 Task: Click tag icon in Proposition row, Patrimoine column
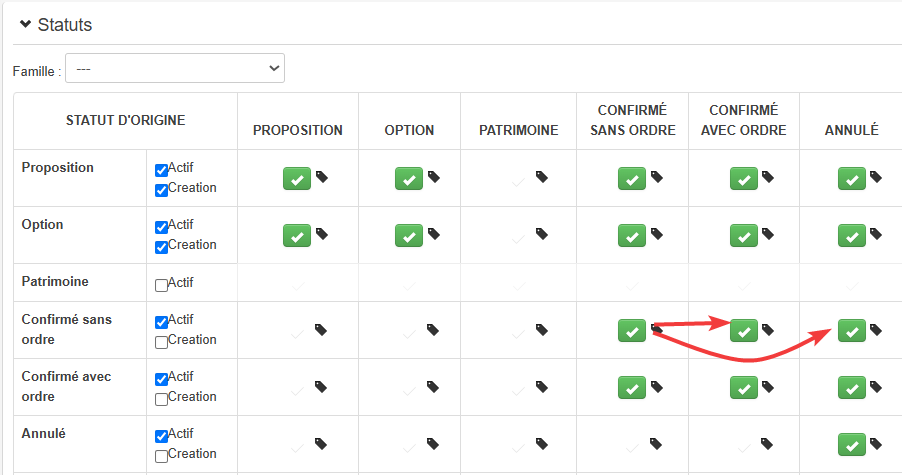point(541,177)
